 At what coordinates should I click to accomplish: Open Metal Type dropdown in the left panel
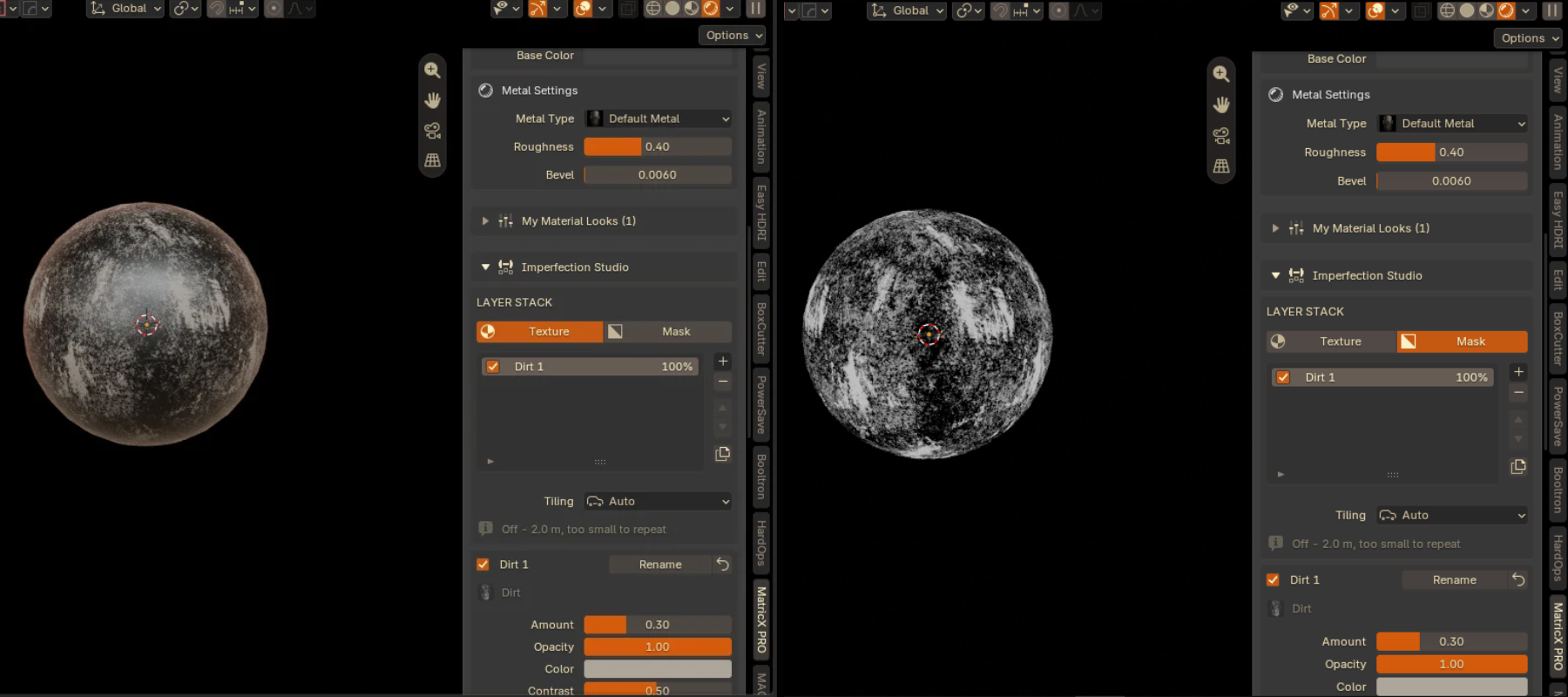[x=658, y=118]
